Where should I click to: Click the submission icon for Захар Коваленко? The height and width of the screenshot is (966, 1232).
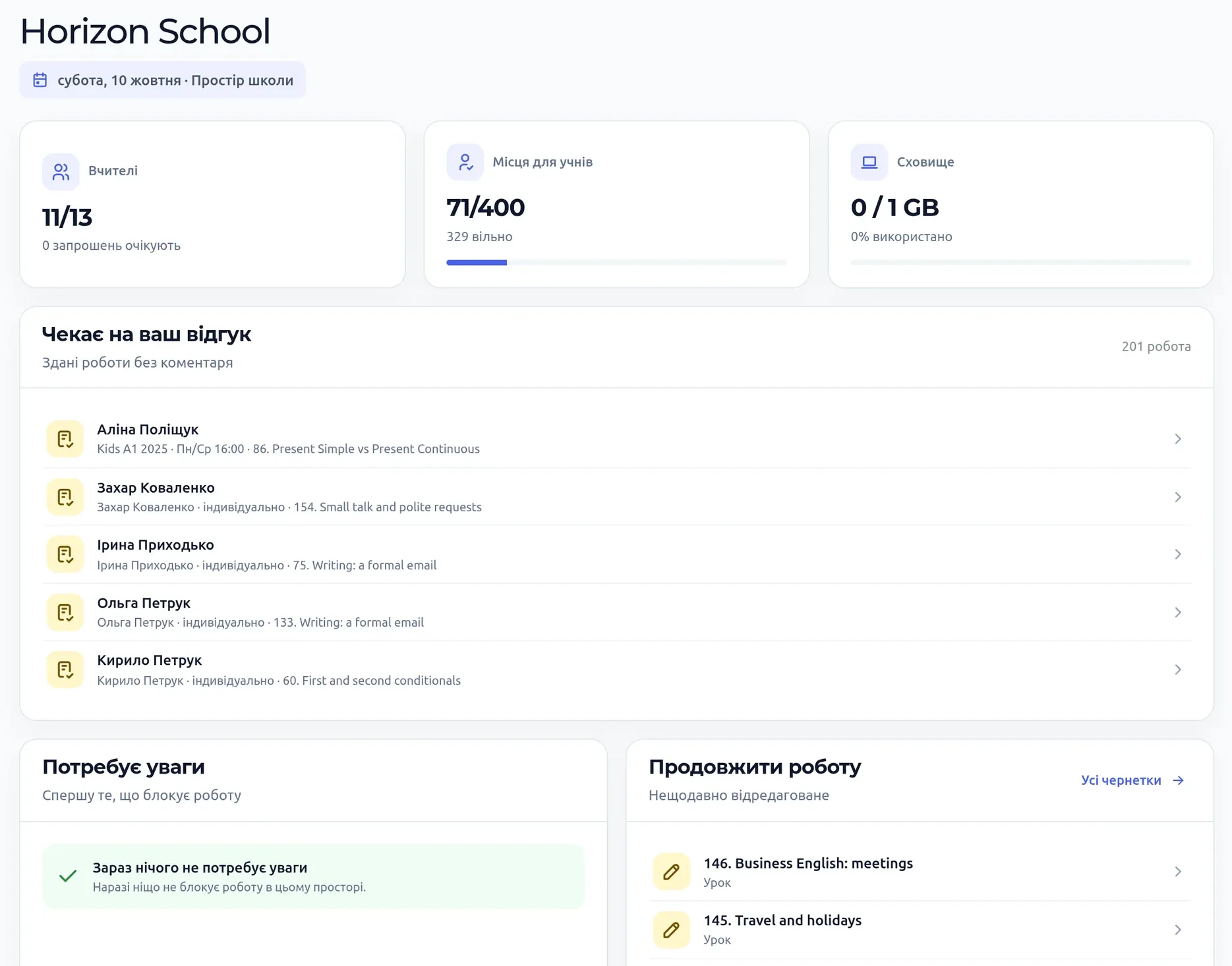coord(65,497)
